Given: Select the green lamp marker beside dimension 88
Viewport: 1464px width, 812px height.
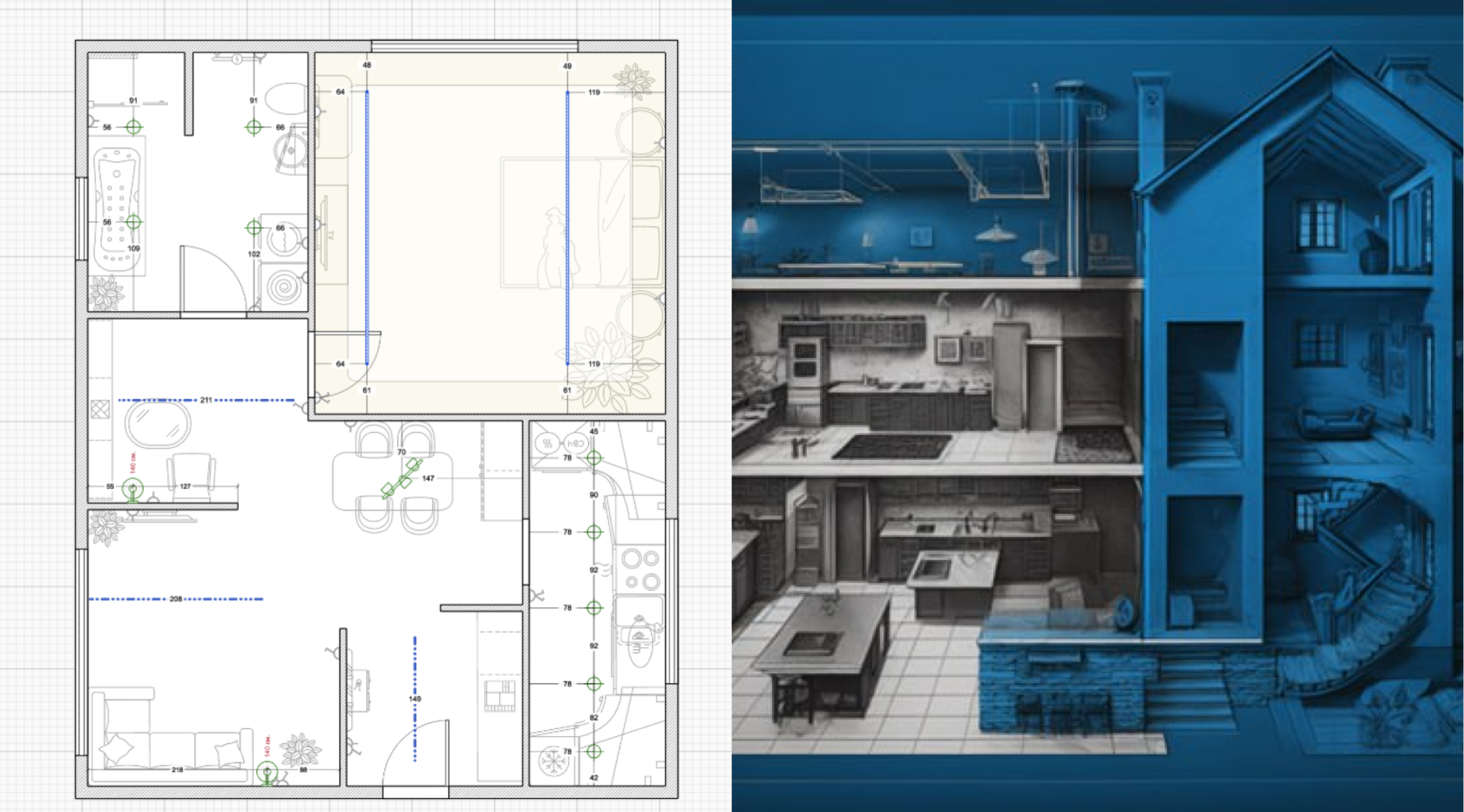Looking at the screenshot, I should [268, 772].
